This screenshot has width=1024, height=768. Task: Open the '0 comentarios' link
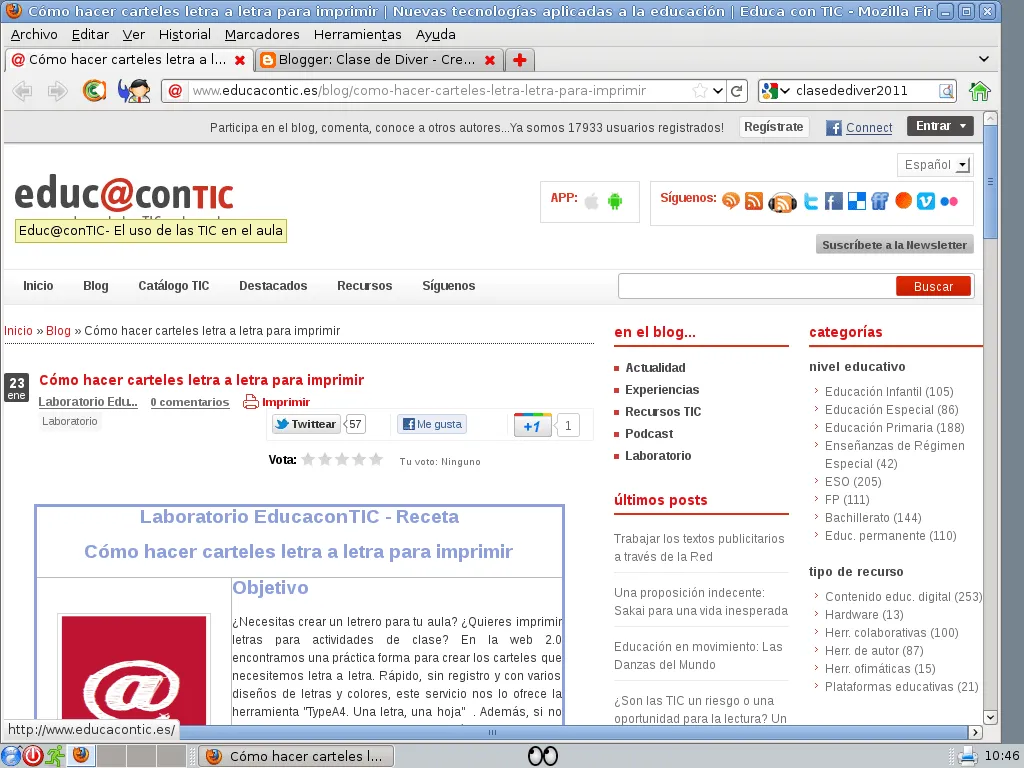190,402
